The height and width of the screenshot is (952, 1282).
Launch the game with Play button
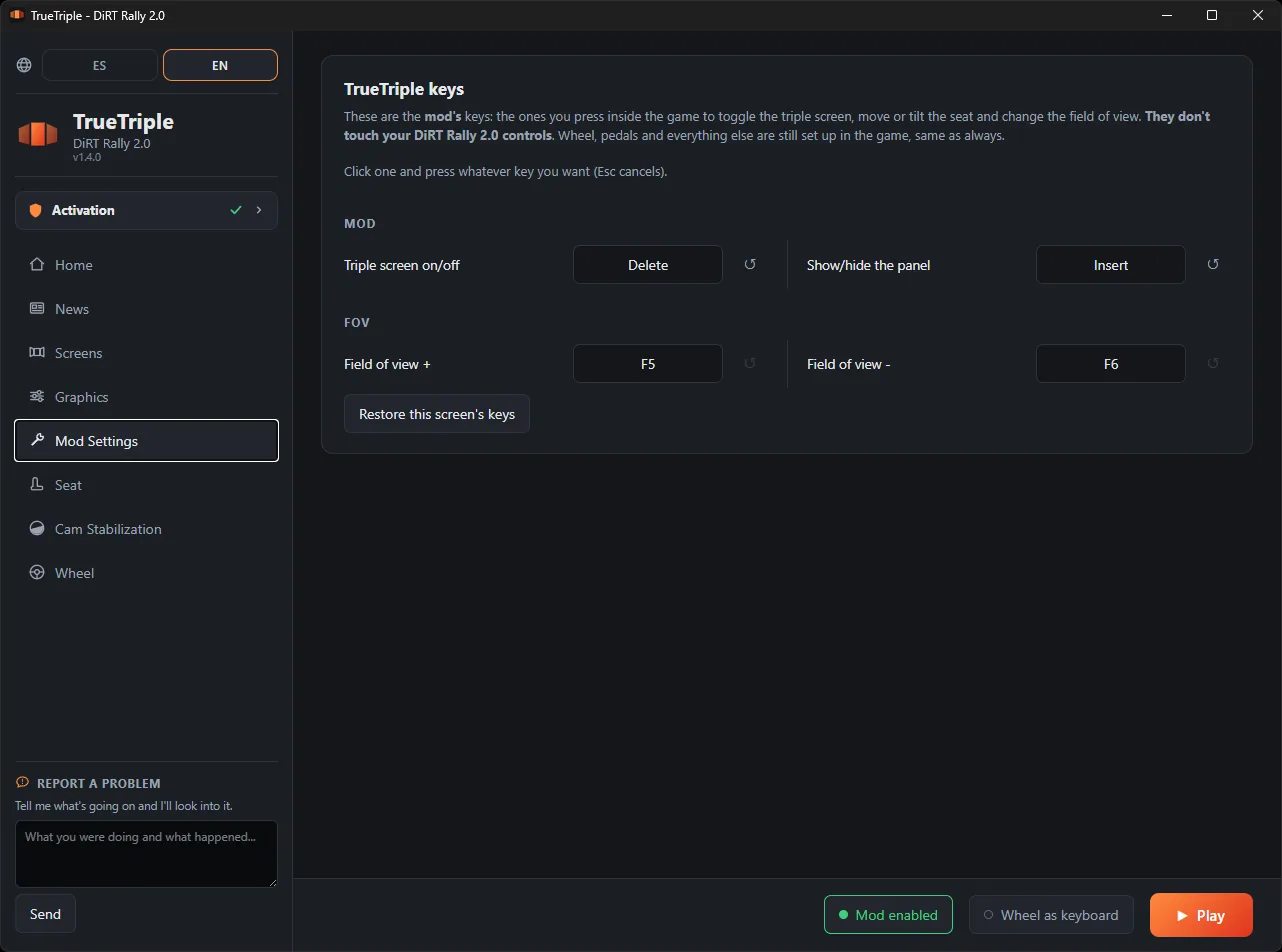(1201, 915)
